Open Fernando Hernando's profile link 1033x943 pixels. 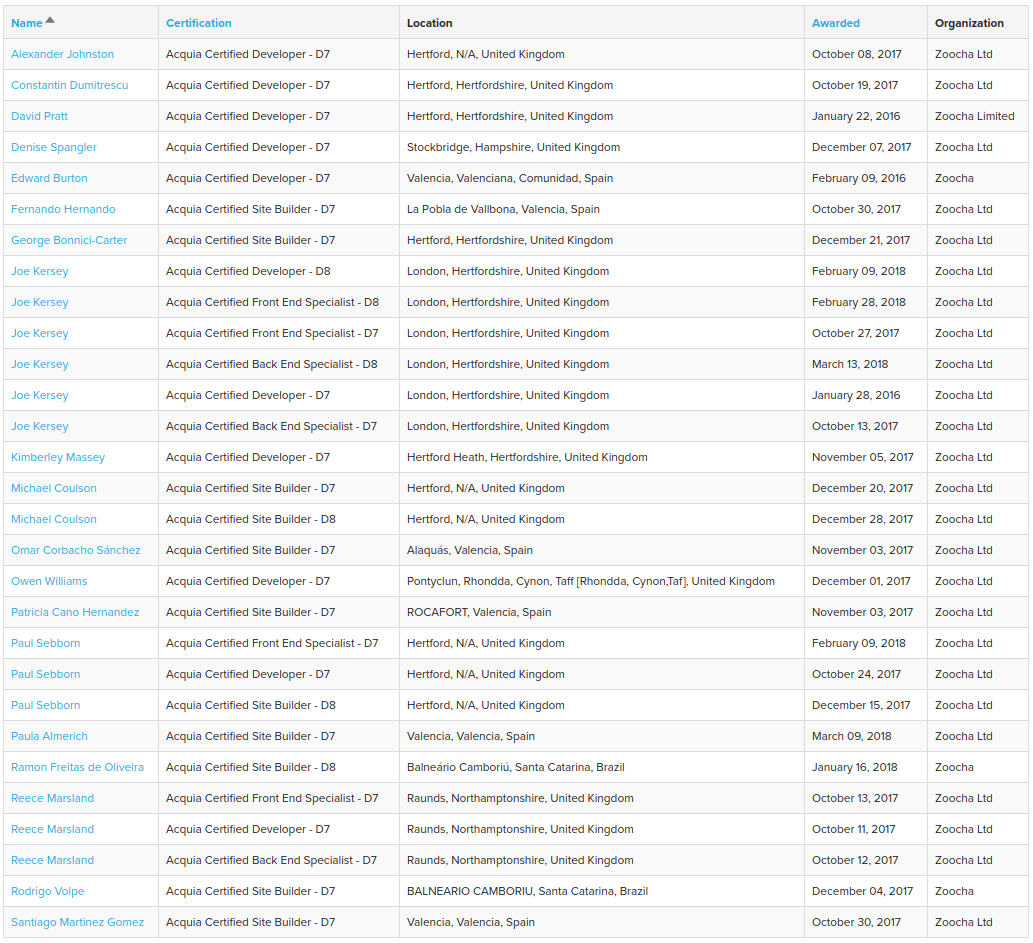pos(63,209)
